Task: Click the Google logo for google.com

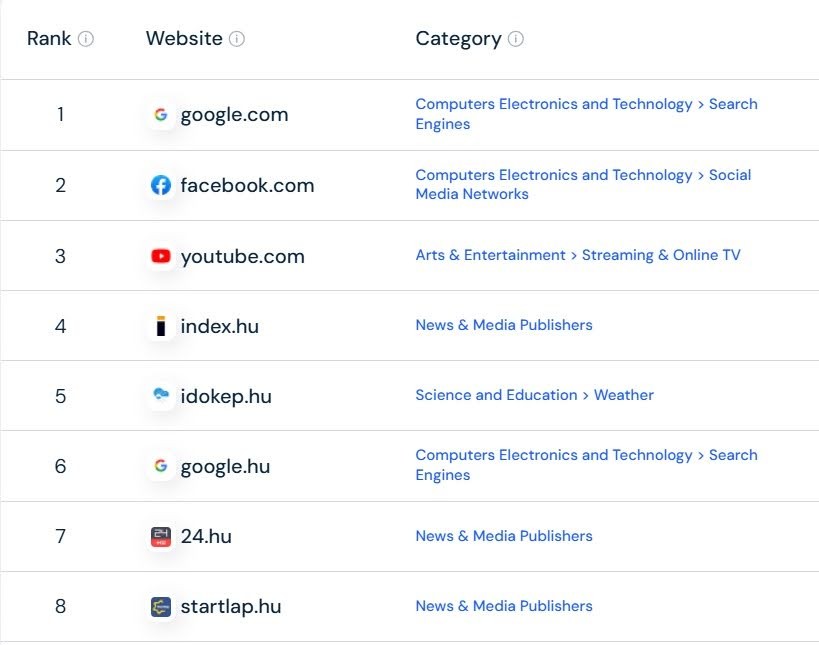Action: point(161,114)
